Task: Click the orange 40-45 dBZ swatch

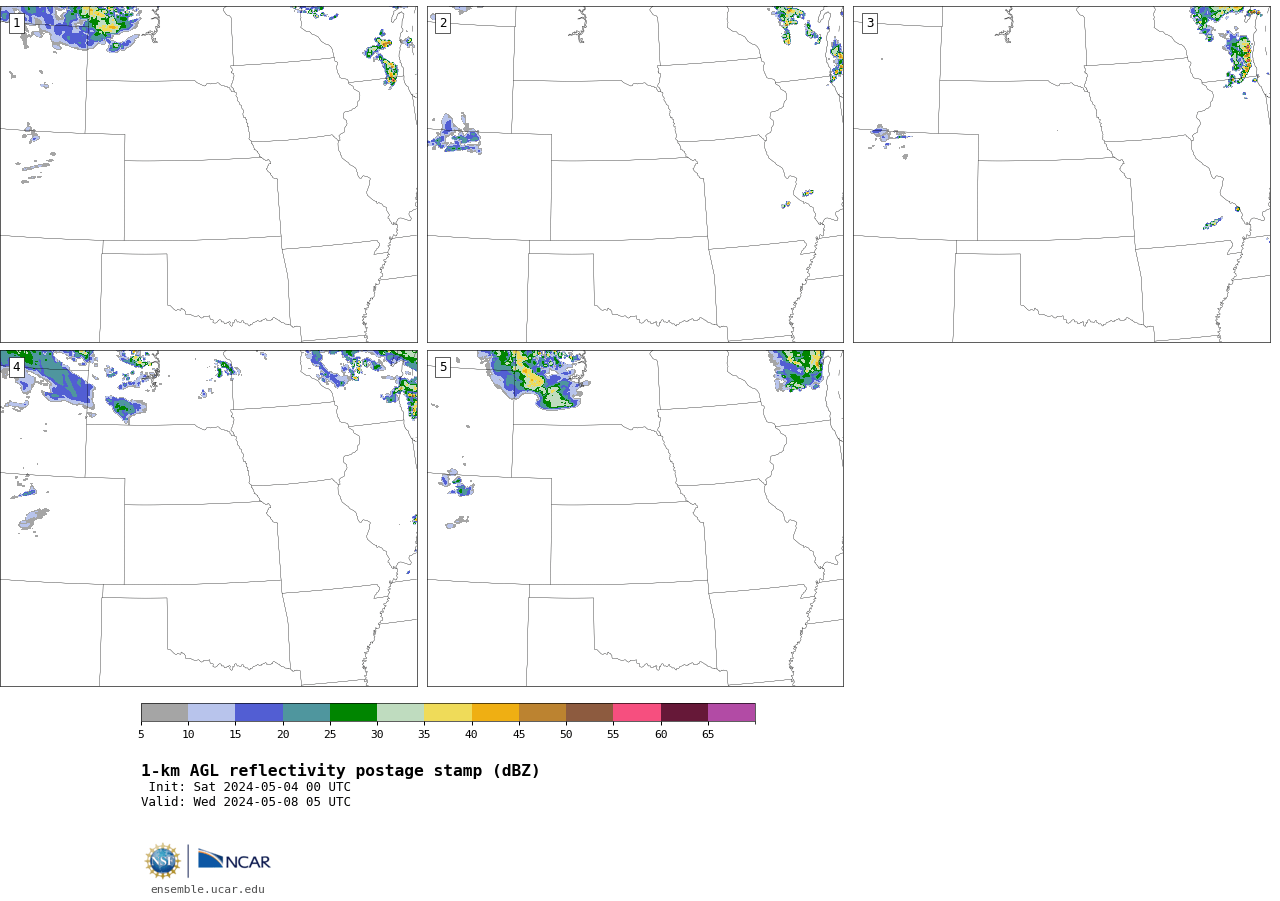Action: 495,713
